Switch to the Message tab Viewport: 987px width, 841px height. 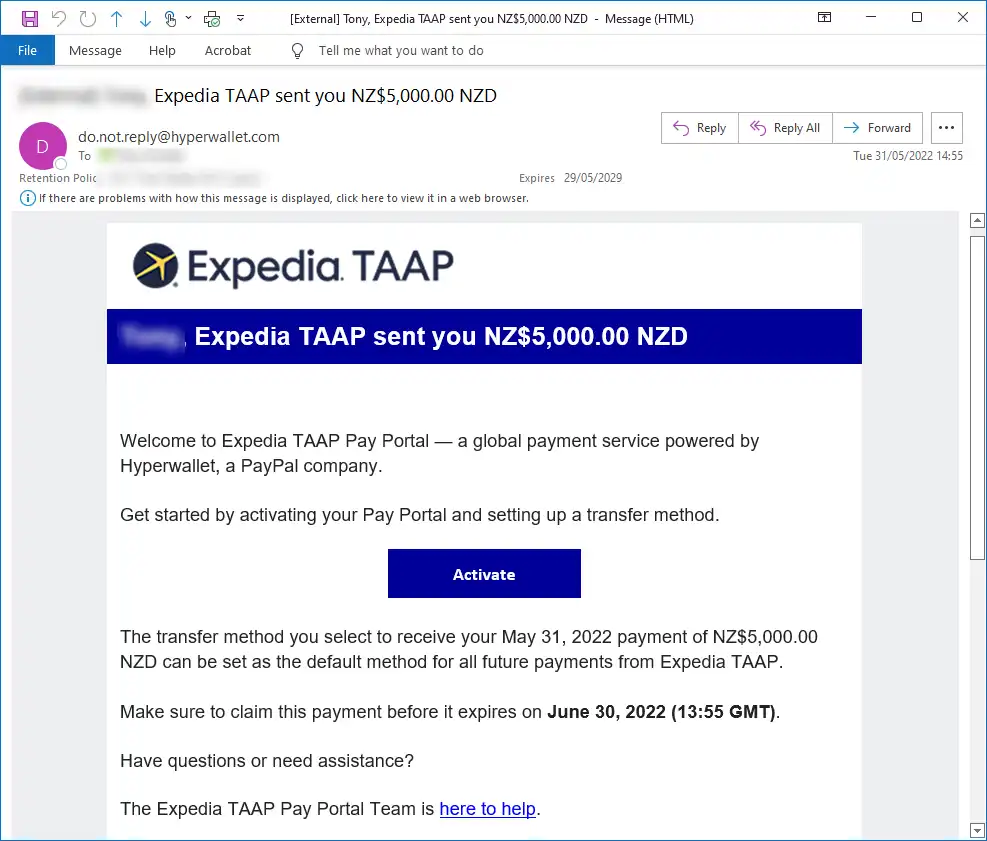[x=95, y=50]
